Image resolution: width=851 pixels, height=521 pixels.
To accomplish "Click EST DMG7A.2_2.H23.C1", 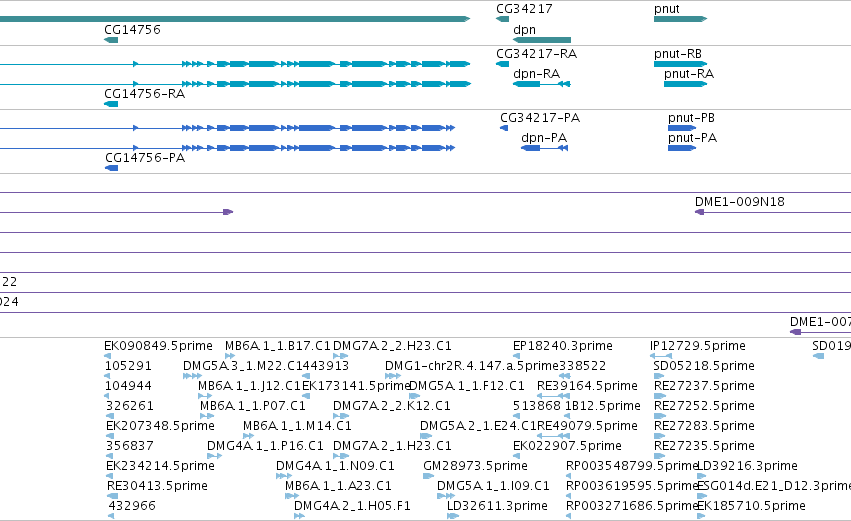I will (392, 346).
